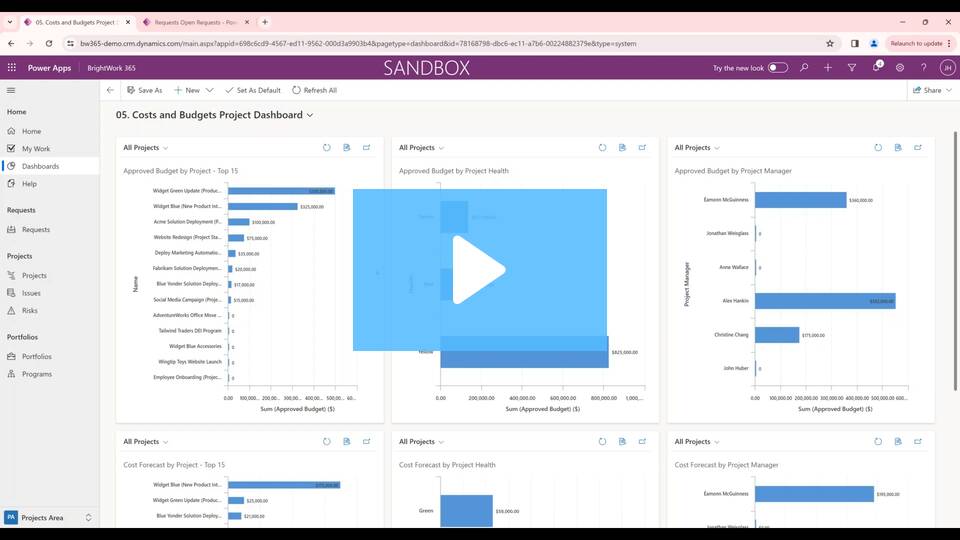Open Projects in the sidebar
The width and height of the screenshot is (960, 540).
point(34,276)
